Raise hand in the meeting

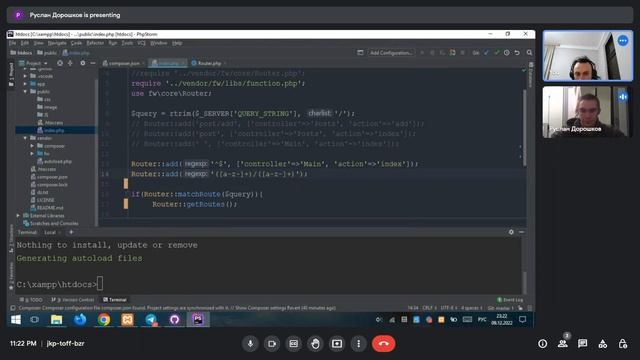point(315,344)
